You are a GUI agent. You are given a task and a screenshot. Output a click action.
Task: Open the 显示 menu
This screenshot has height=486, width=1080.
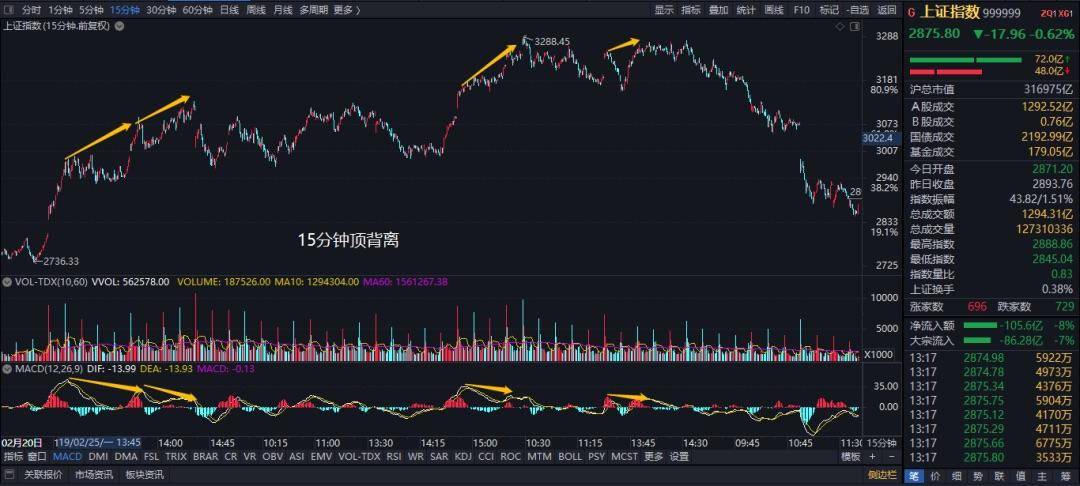pos(664,10)
